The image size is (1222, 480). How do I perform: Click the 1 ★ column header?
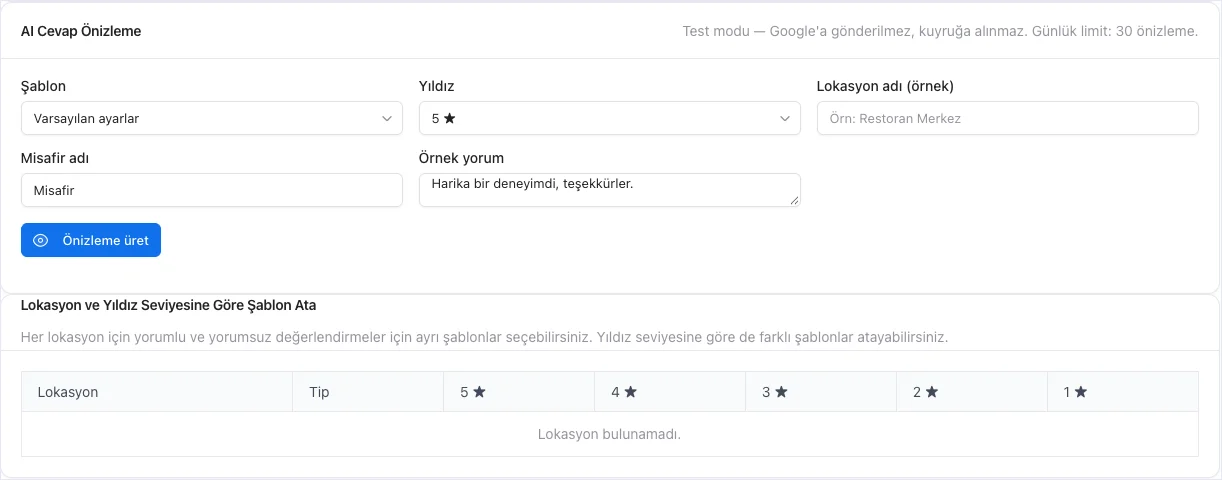1123,392
